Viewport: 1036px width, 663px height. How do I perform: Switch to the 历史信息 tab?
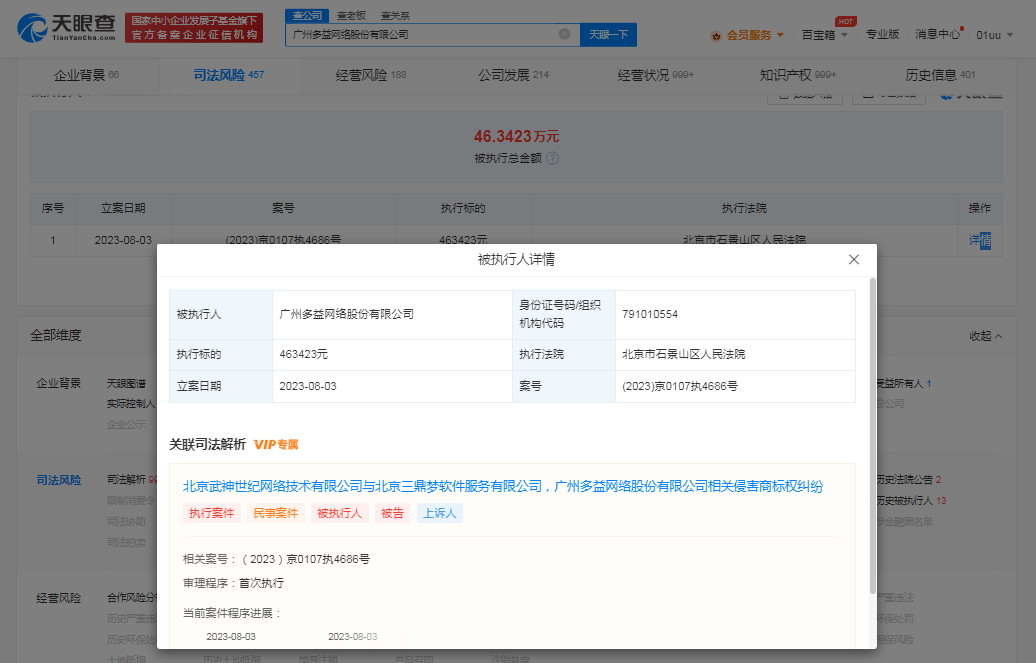pos(940,75)
